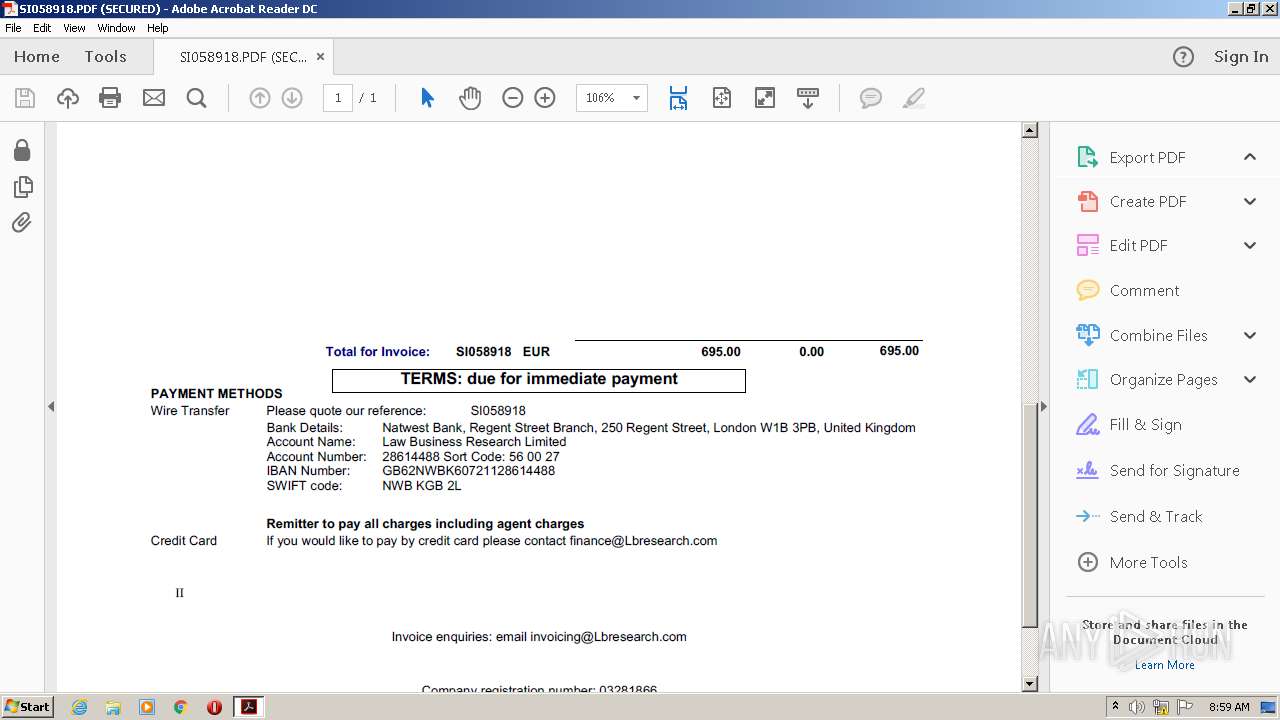Screen dimensions: 1280x720
Task: Add a sticky note comment icon
Action: point(871,98)
